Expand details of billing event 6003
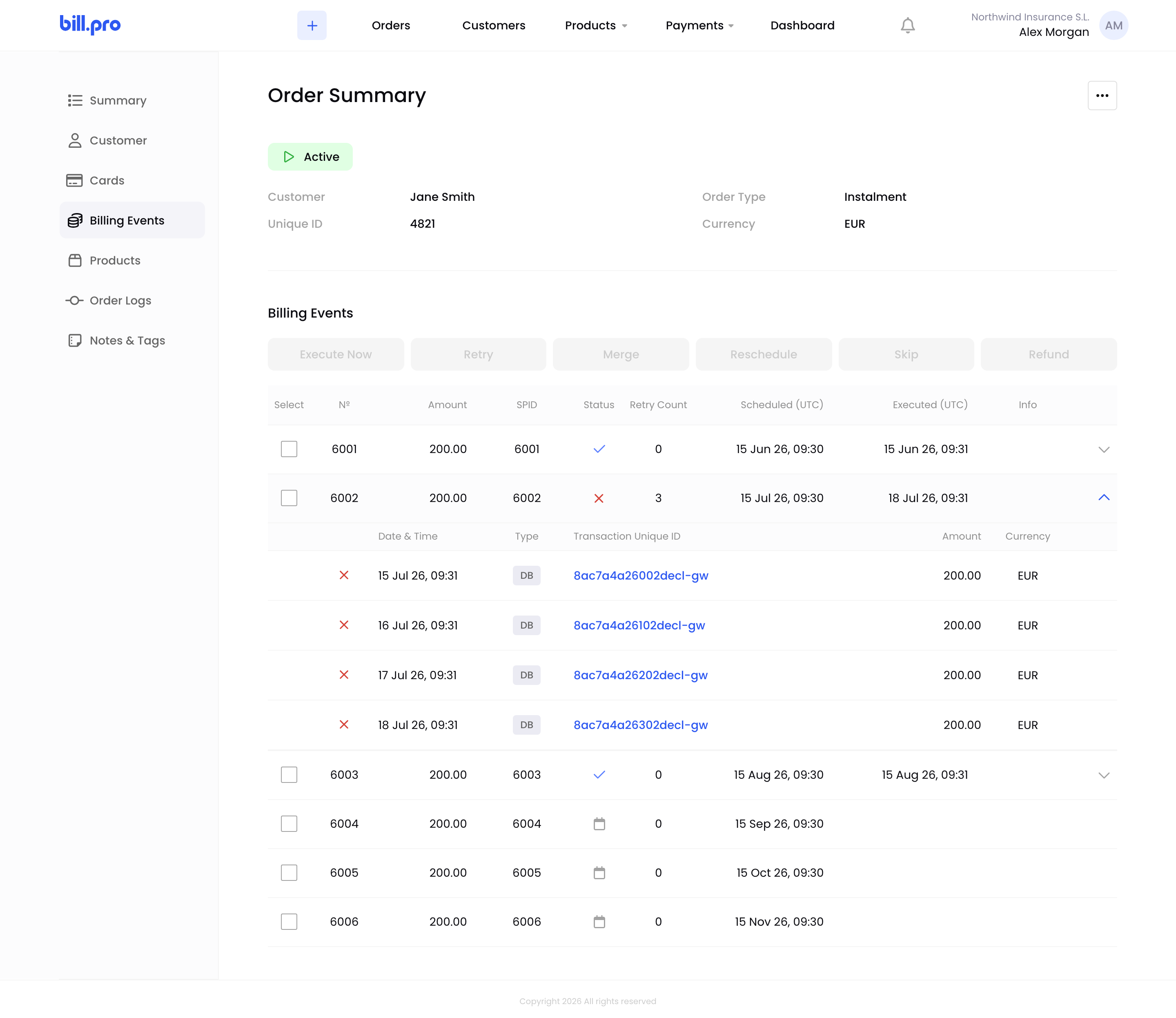Viewport: 1176px width, 1018px height. [x=1104, y=776]
